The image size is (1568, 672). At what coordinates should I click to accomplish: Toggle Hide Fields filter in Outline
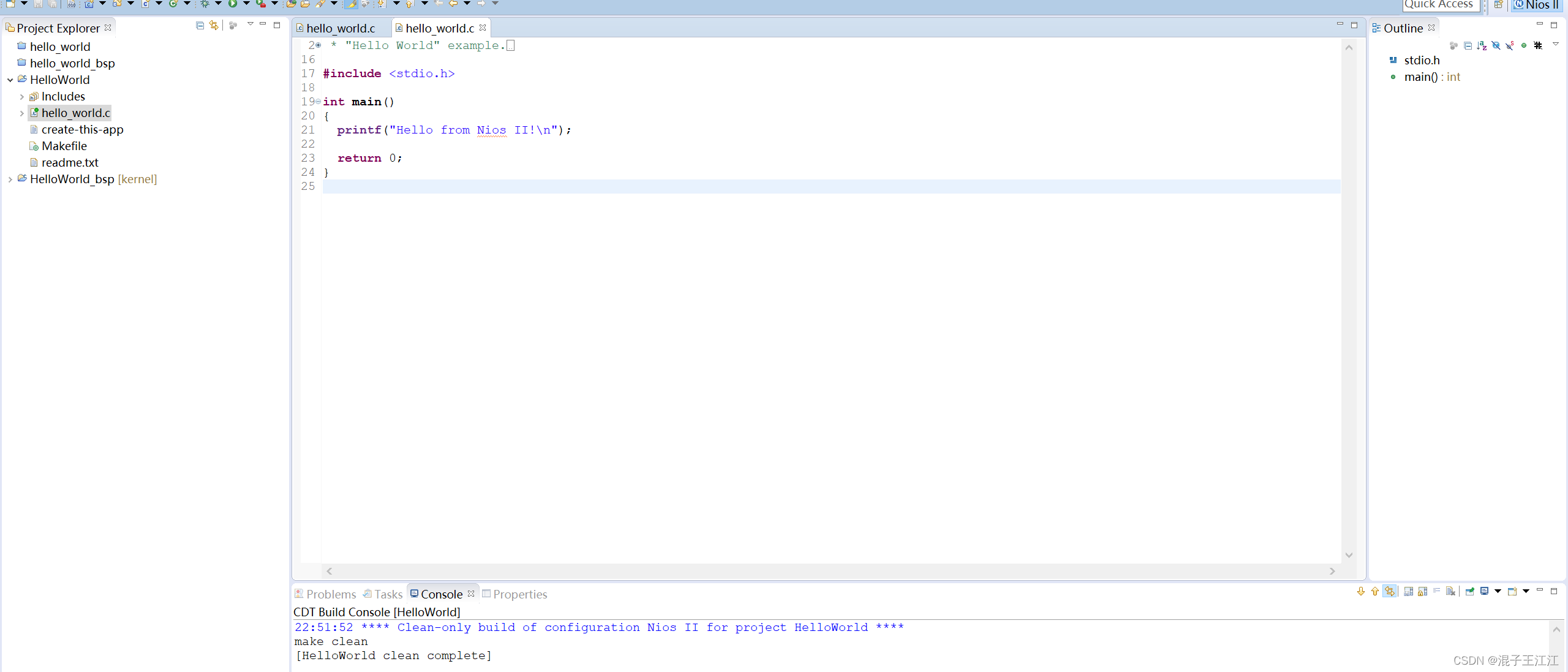[1496, 45]
